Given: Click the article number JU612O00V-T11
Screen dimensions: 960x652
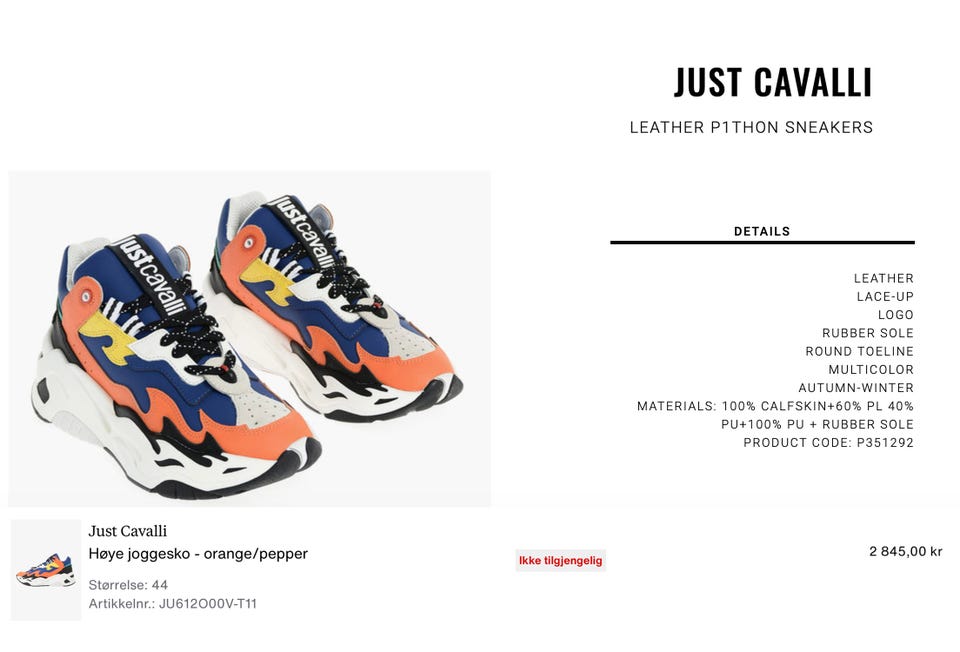Looking at the screenshot, I should (x=208, y=604).
